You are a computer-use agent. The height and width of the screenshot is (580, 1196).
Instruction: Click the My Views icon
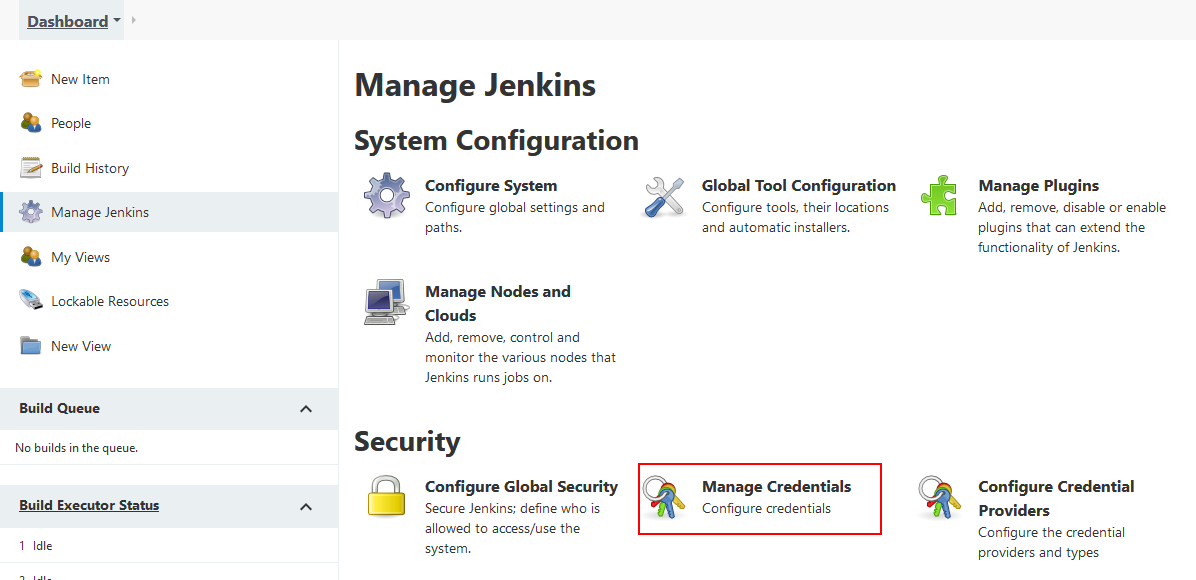31,257
